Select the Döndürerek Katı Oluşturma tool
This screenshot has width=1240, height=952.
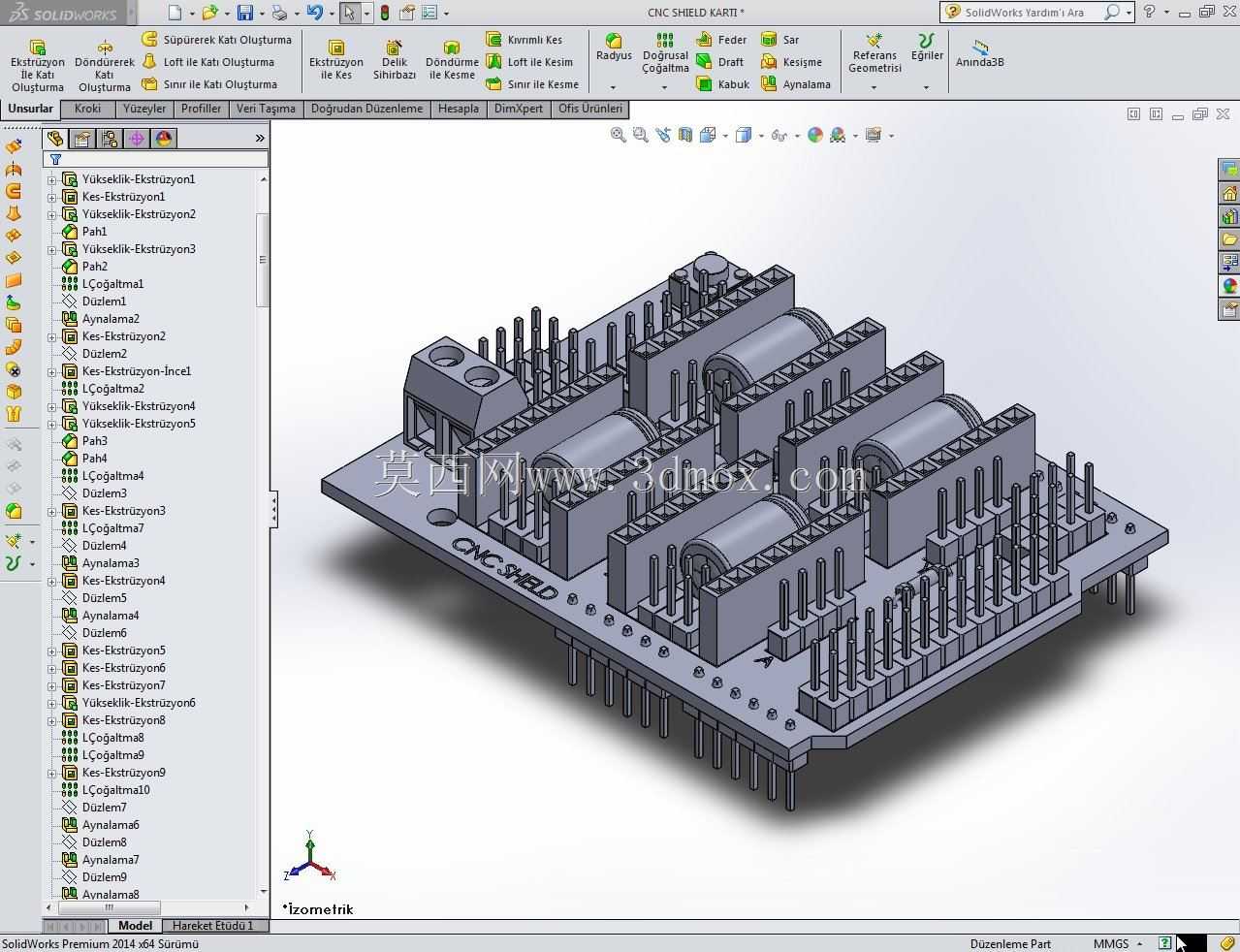pyautogui.click(x=104, y=66)
